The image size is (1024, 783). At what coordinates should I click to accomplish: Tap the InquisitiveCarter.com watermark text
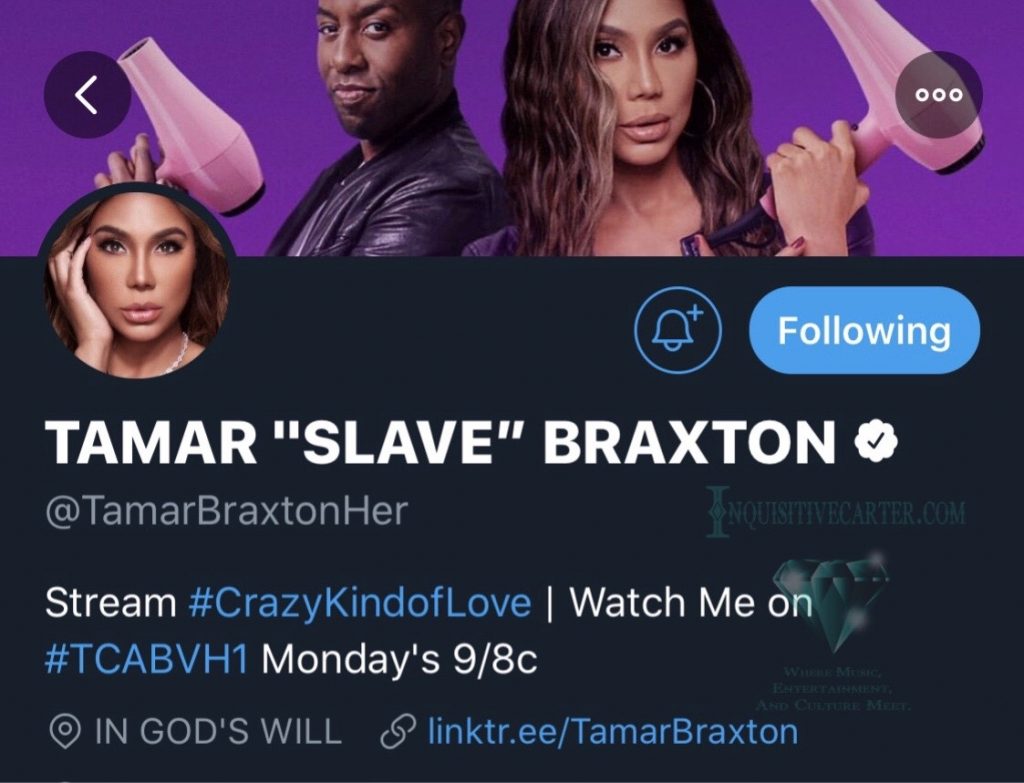pyautogui.click(x=836, y=513)
